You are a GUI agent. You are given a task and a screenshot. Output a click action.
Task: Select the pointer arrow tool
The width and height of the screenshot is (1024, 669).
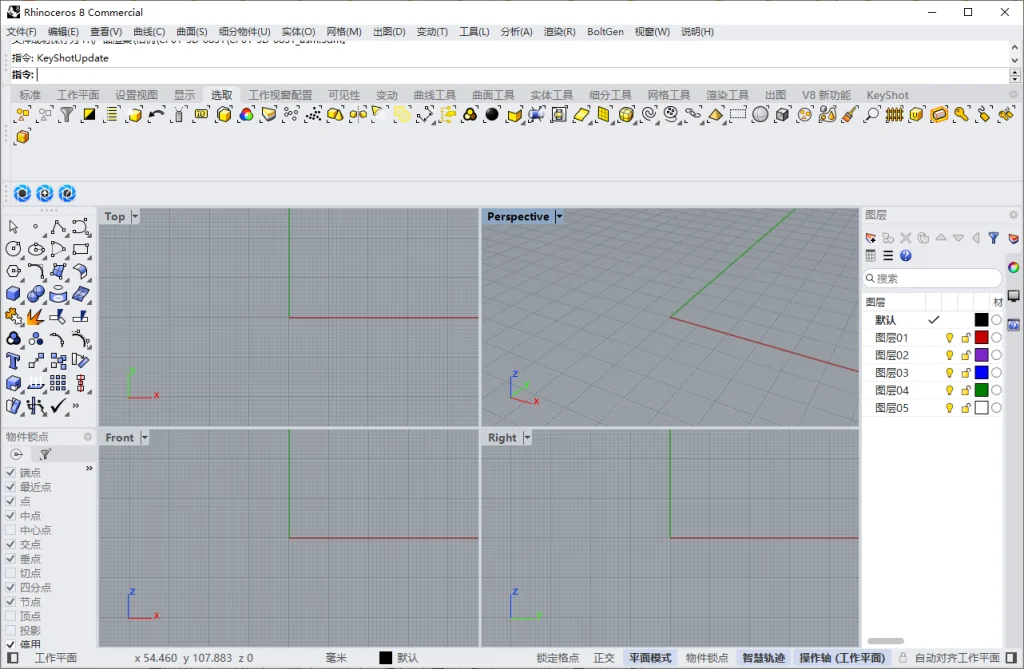coord(13,227)
